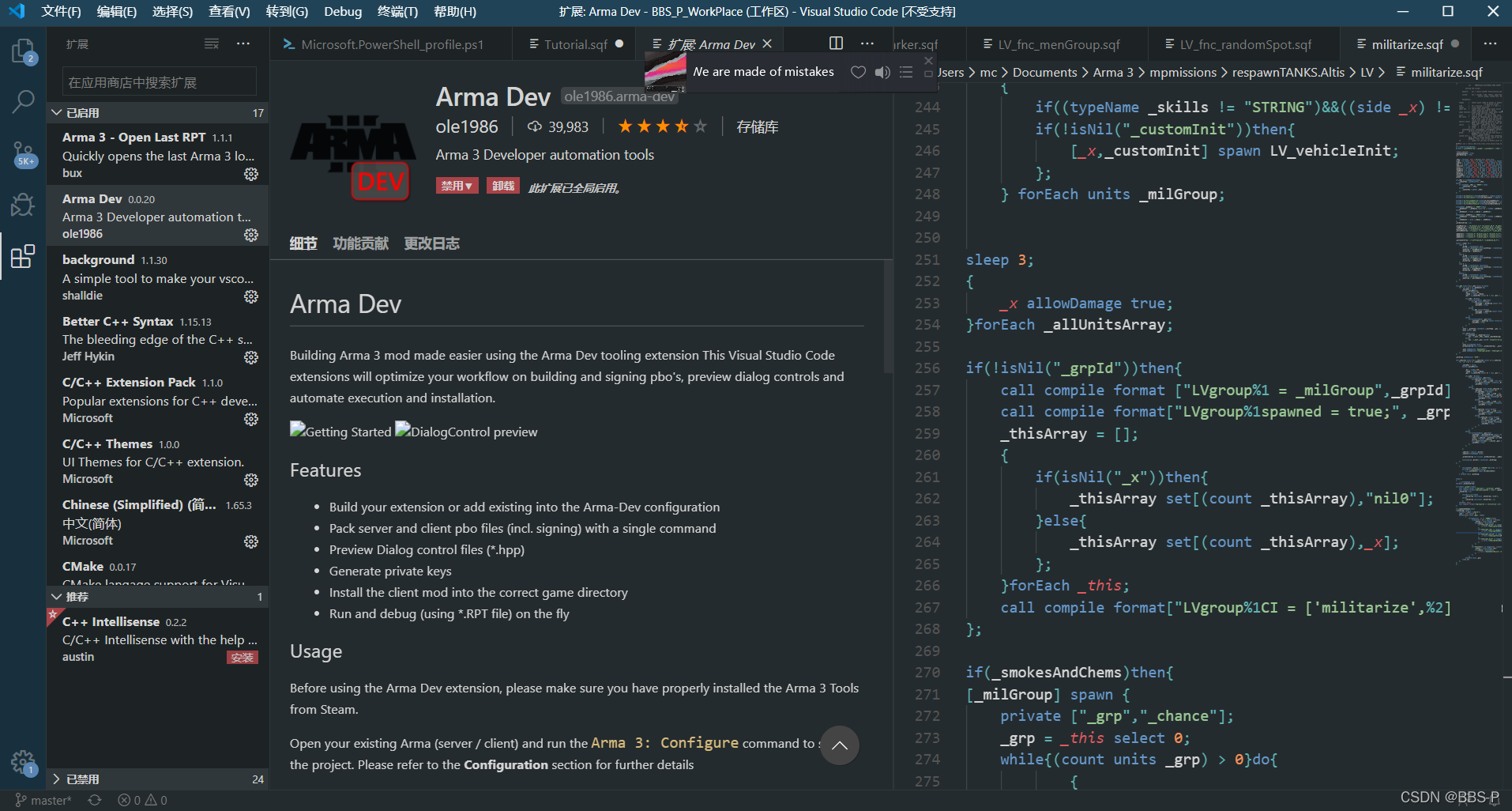Click the star rating of Arma Dev
This screenshot has width=1512, height=811.
(662, 126)
